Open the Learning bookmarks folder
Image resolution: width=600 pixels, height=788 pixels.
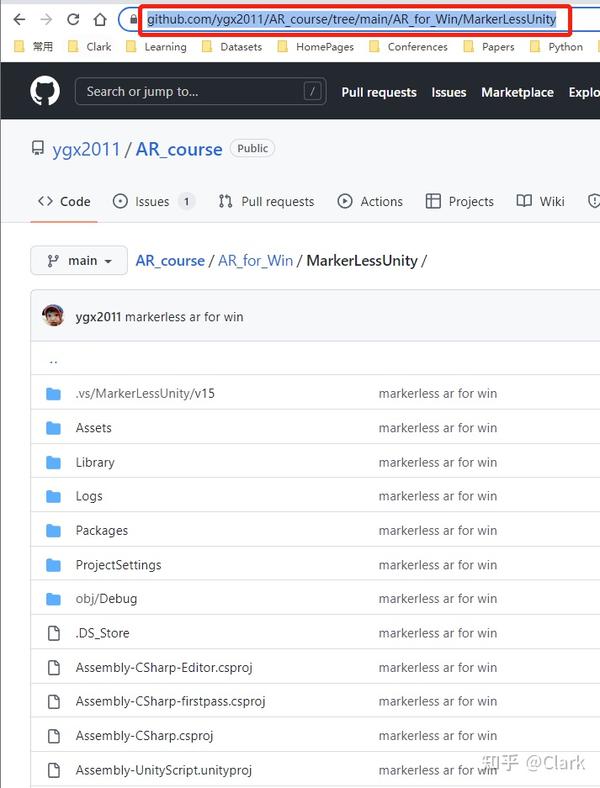156,47
